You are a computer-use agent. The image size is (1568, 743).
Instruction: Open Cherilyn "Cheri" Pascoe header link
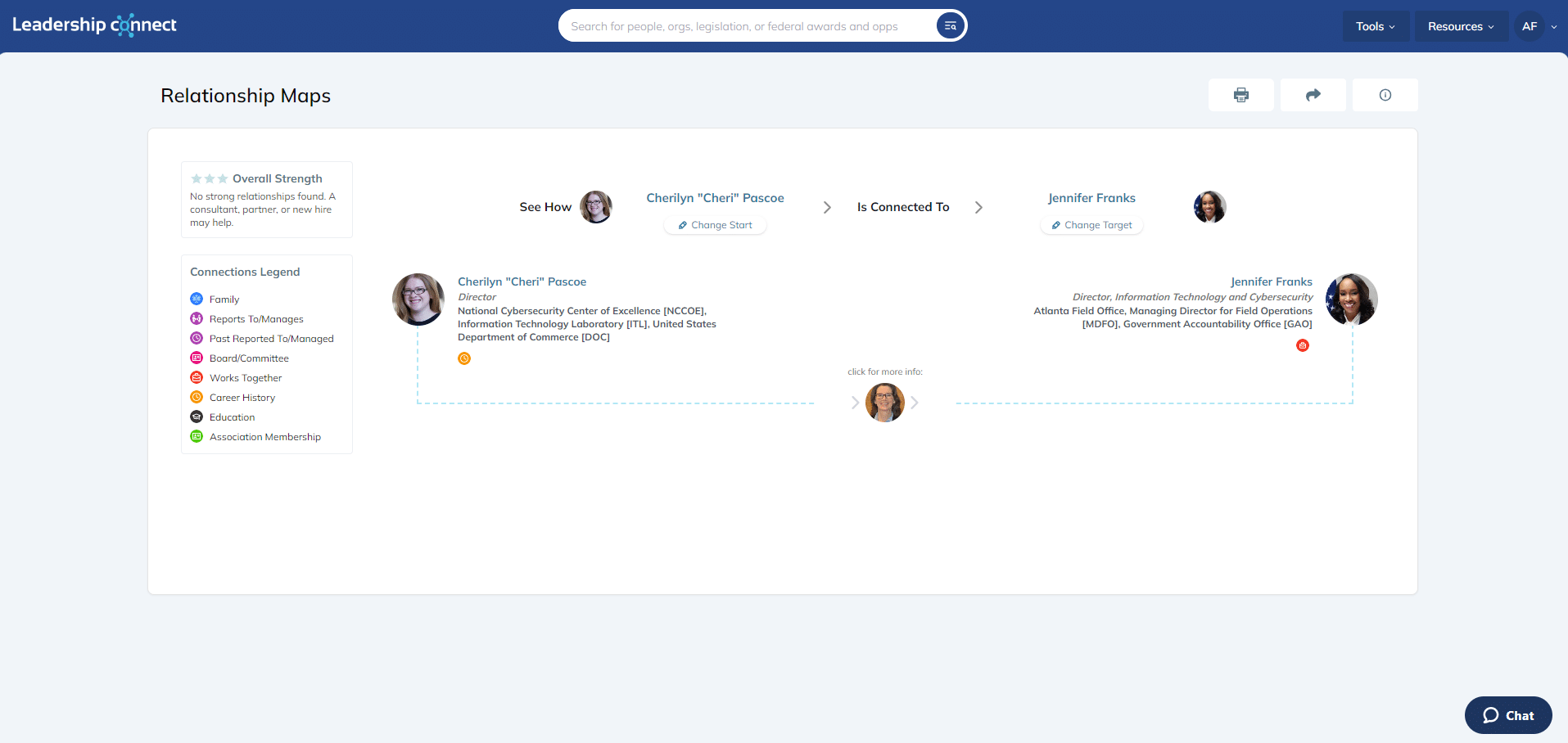coord(715,198)
